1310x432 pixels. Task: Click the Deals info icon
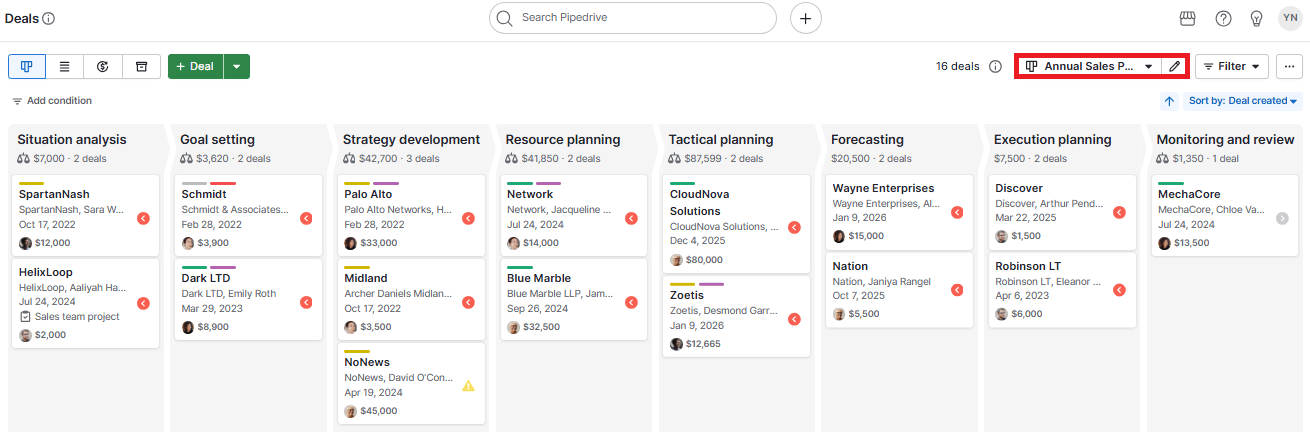pyautogui.click(x=49, y=18)
